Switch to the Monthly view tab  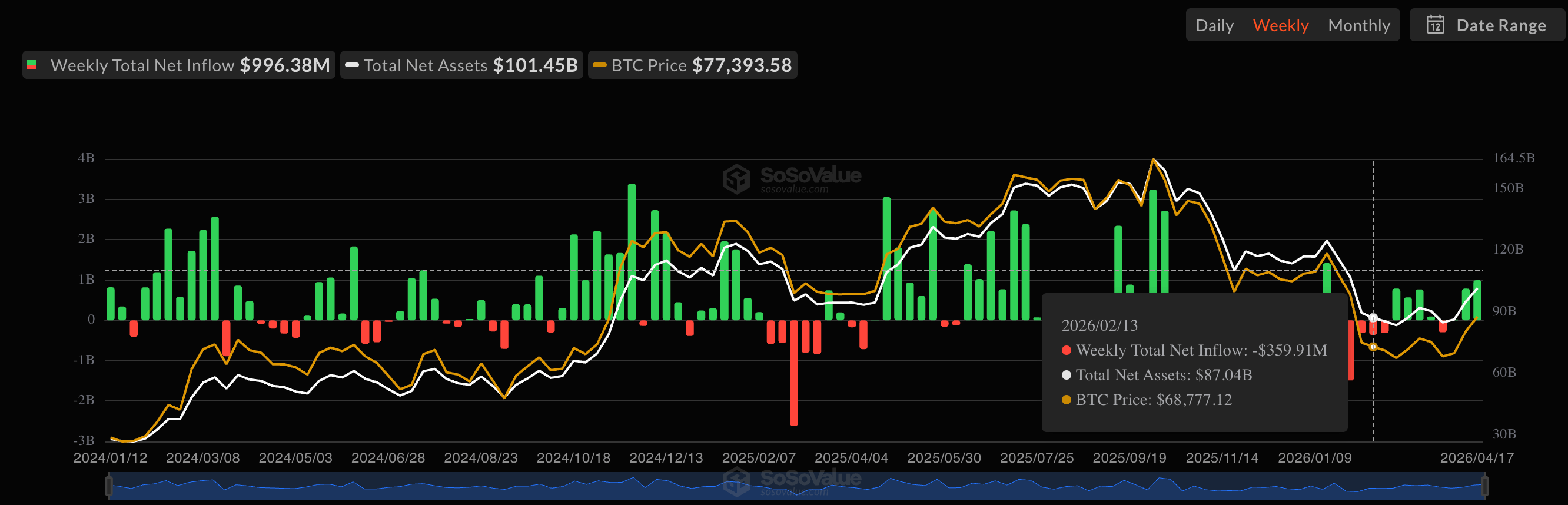[x=1358, y=25]
